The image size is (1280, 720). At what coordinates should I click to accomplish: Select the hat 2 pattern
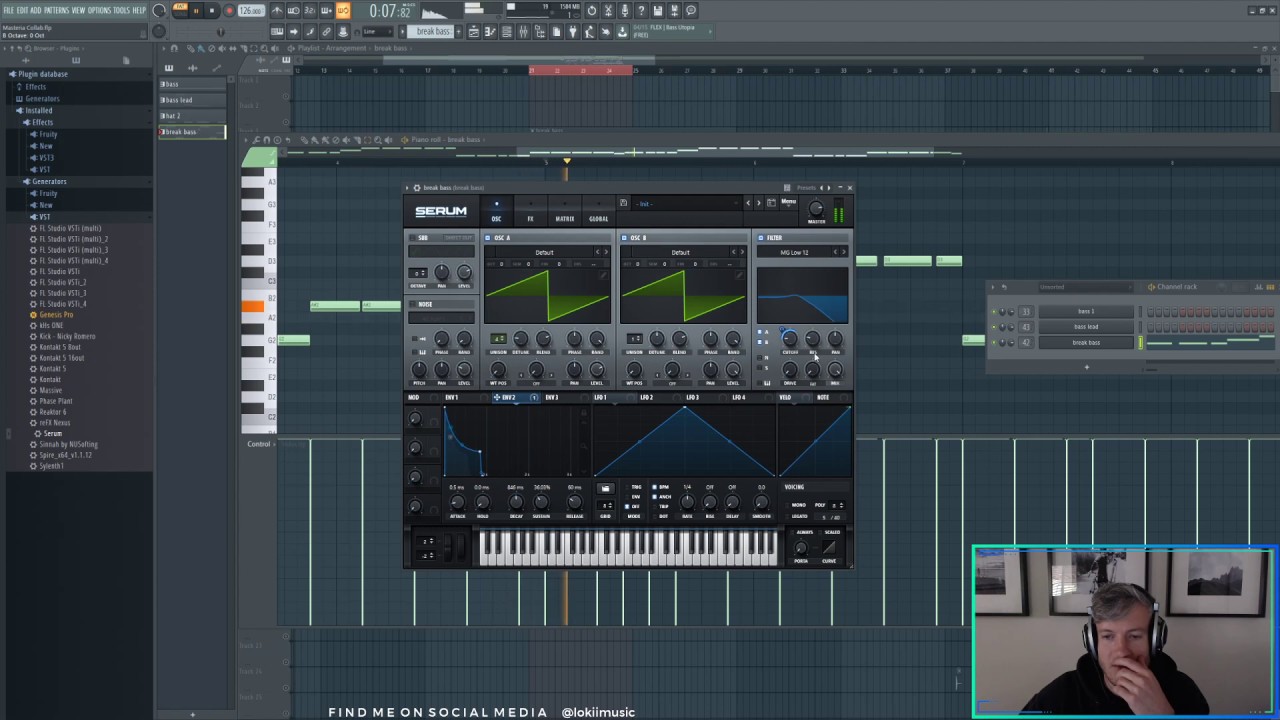192,116
